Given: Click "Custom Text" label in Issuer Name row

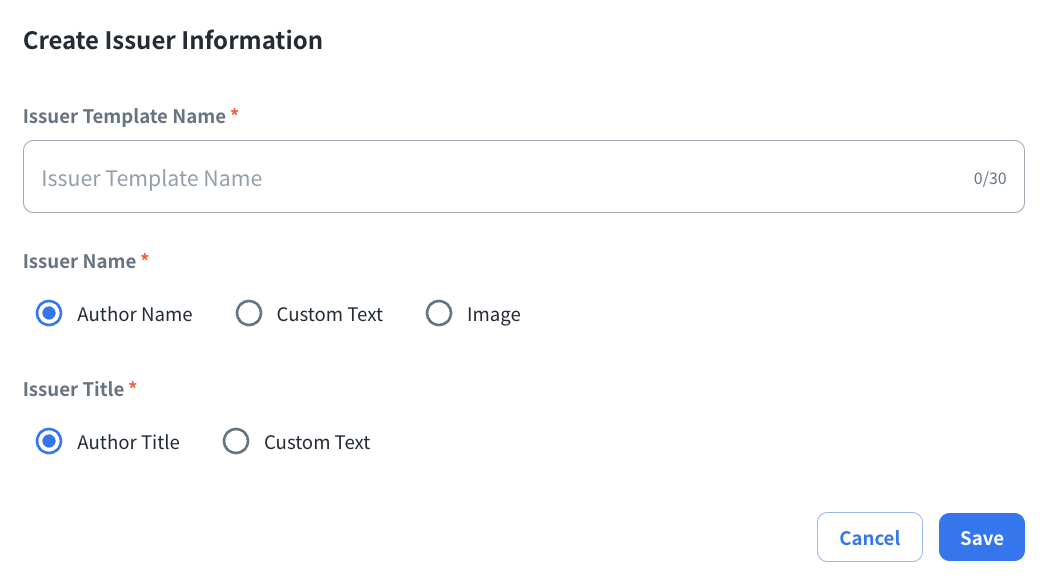Looking at the screenshot, I should pyautogui.click(x=329, y=314).
